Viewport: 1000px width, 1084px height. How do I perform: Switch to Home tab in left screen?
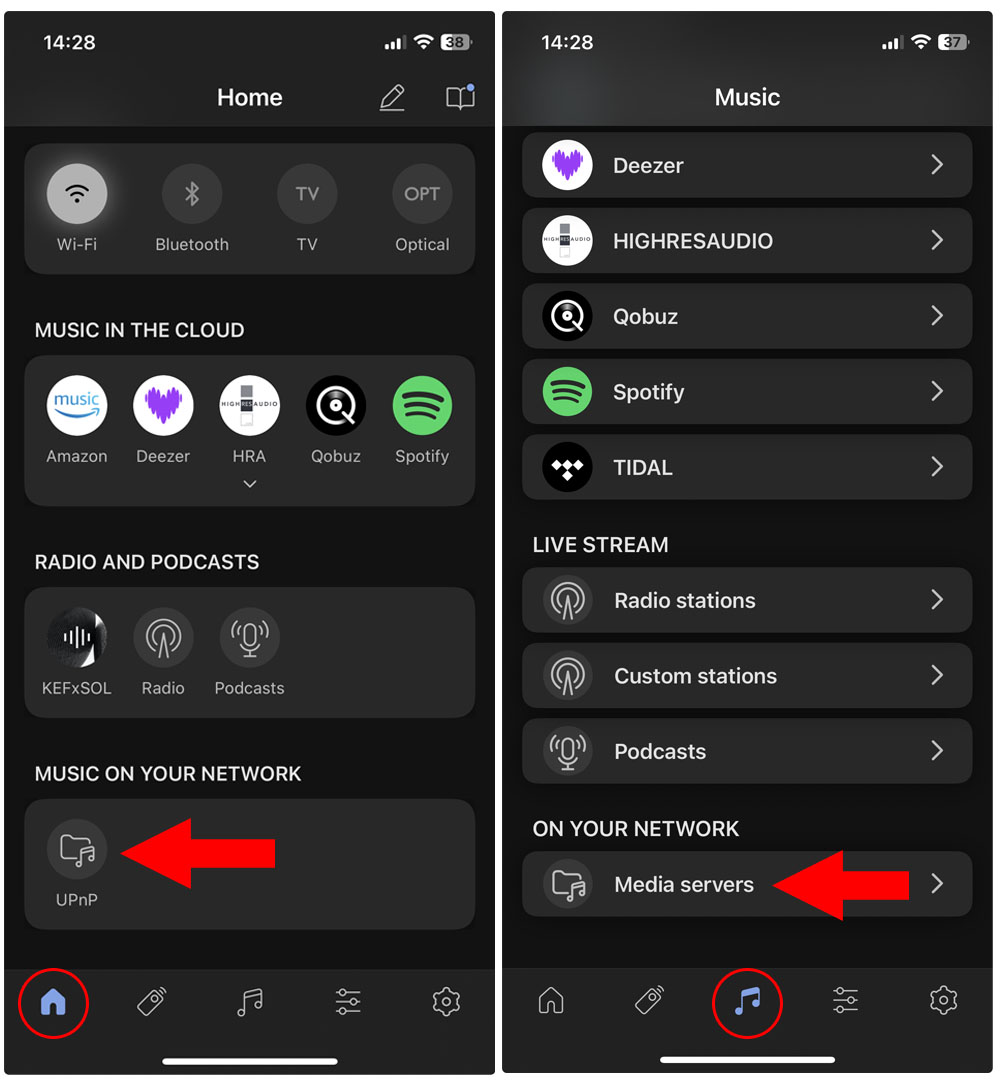(53, 1002)
